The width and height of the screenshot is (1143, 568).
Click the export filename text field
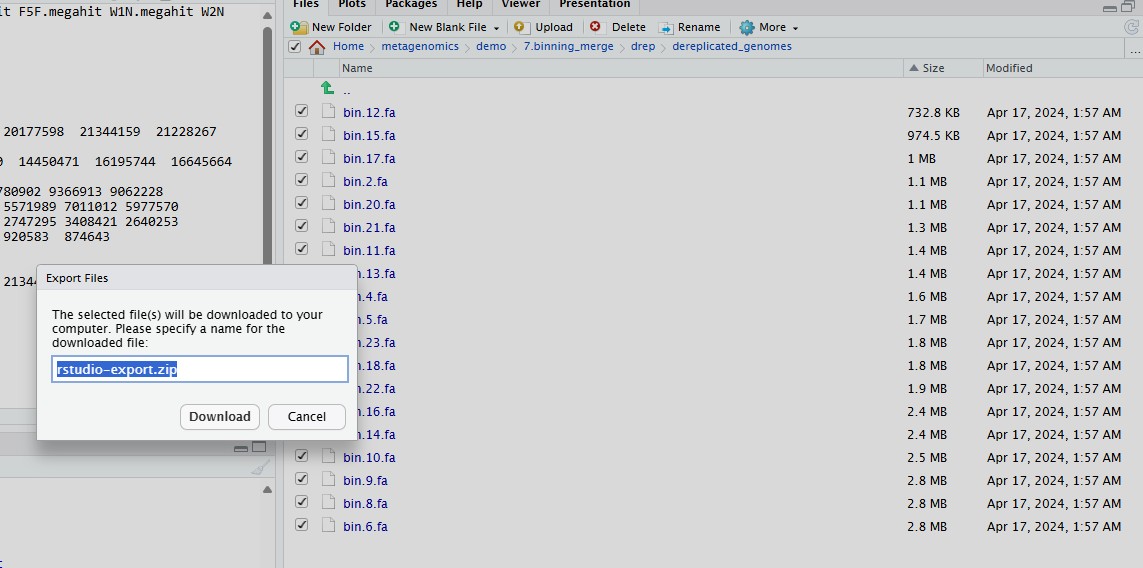(200, 369)
